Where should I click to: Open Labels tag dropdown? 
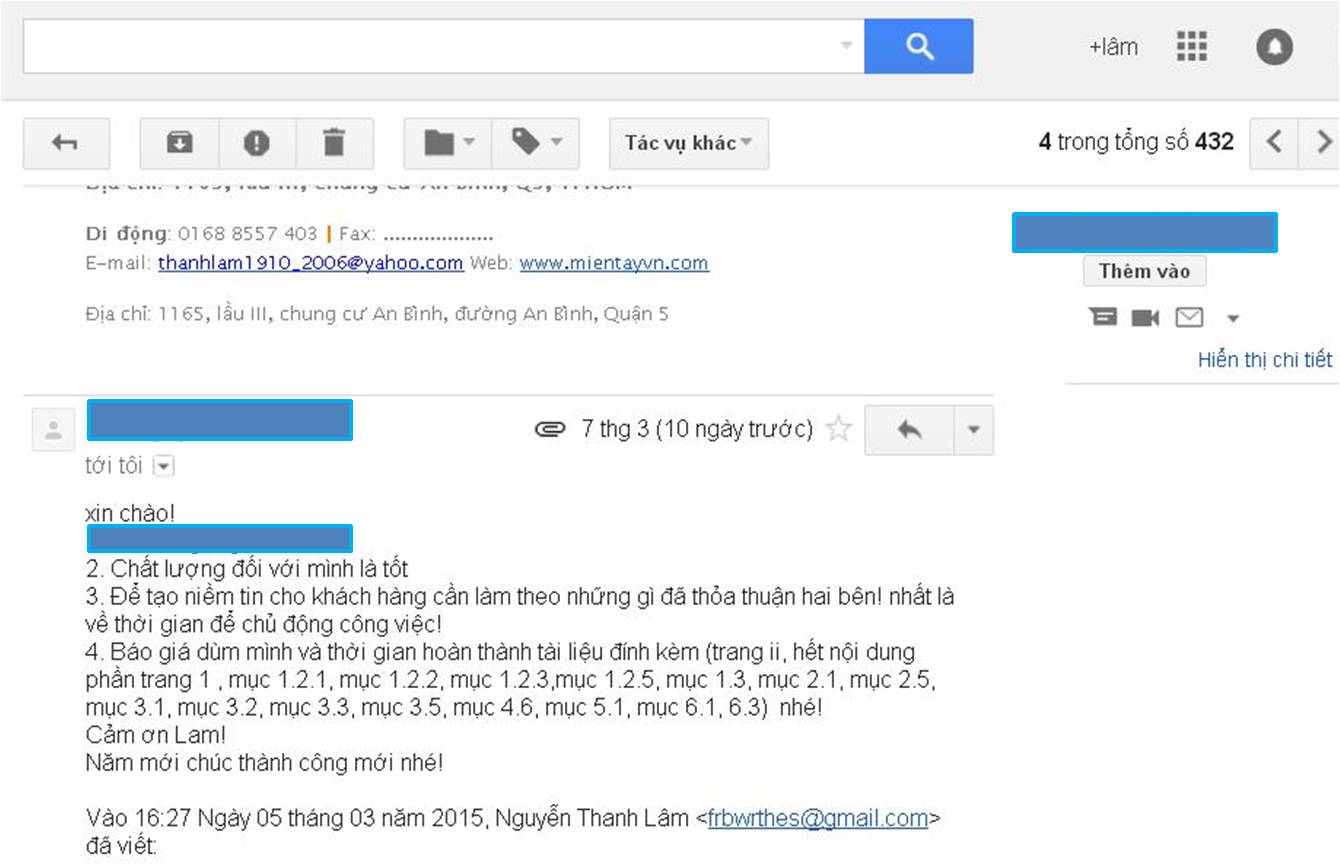pos(536,143)
